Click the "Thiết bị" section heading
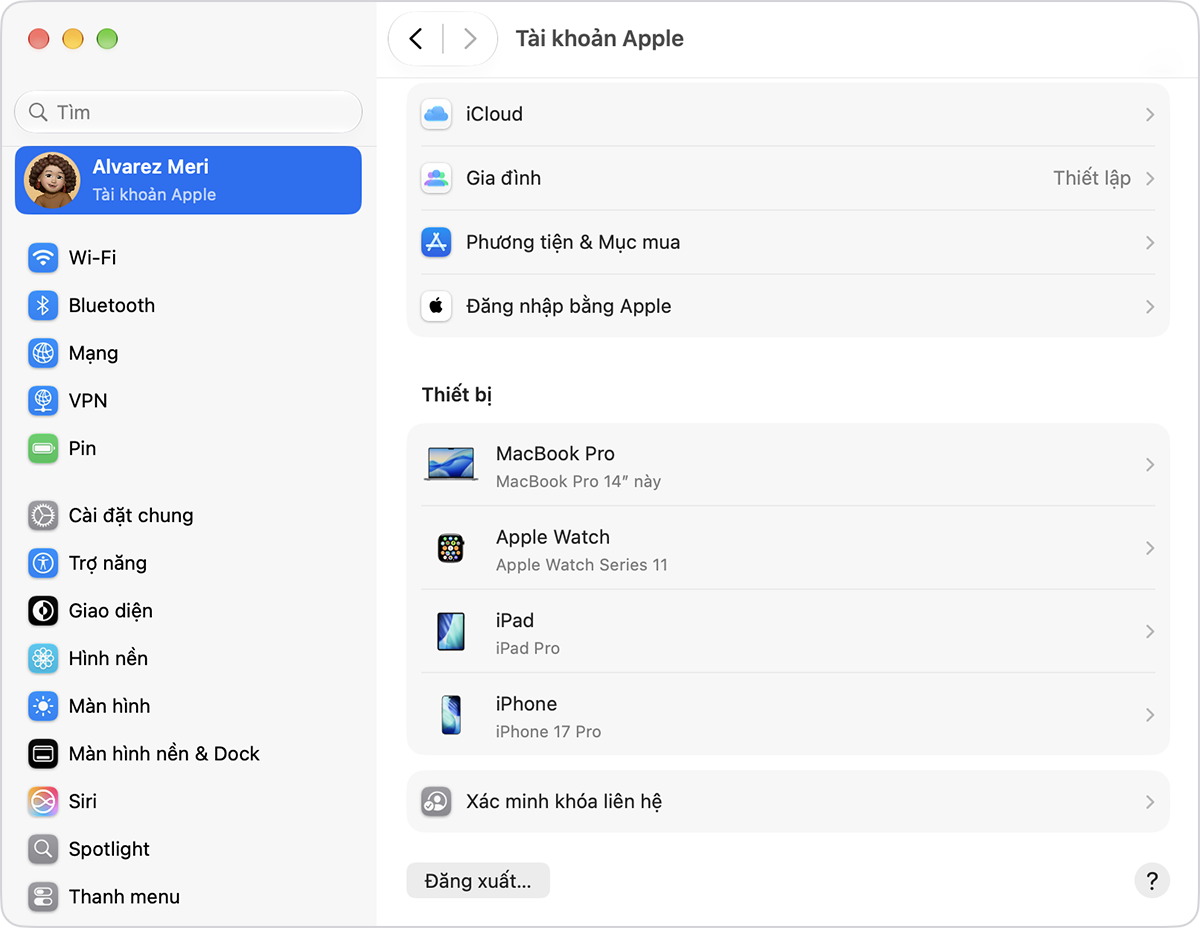Viewport: 1200px width, 928px height. [x=457, y=395]
